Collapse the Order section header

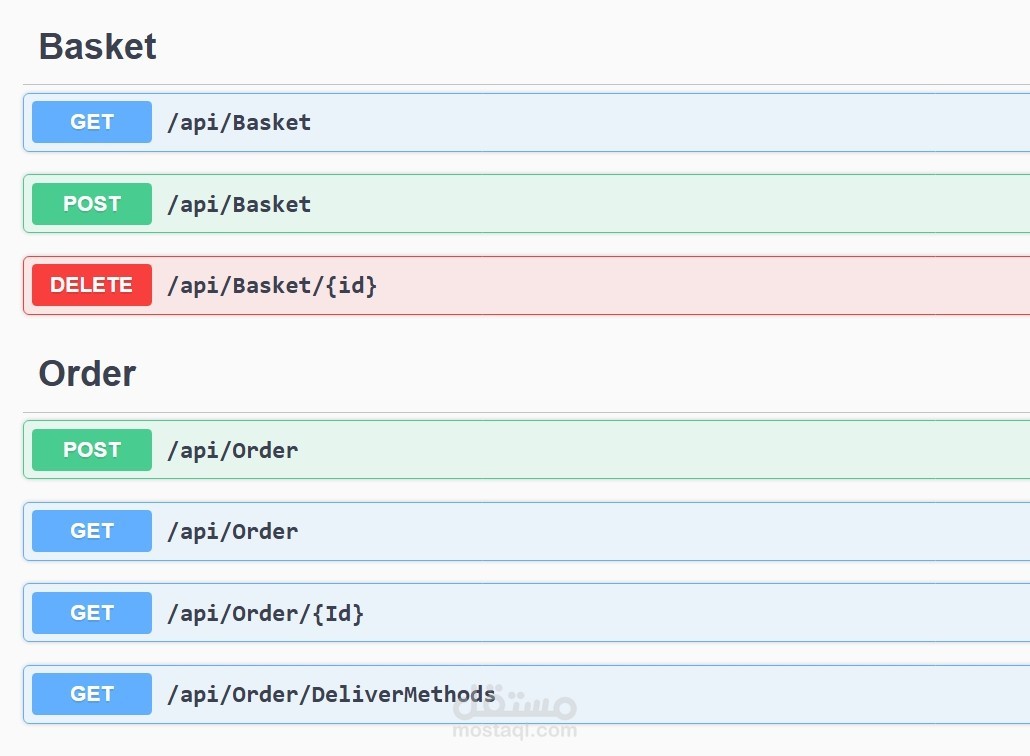point(87,374)
